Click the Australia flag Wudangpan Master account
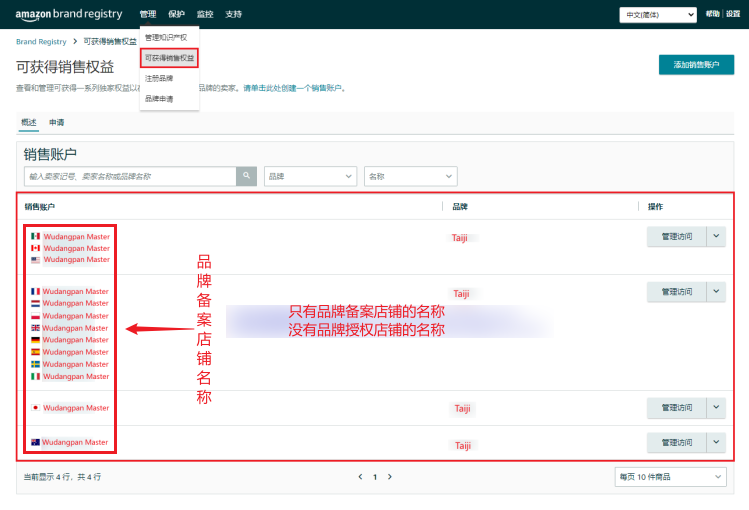This screenshot has height=510, width=749. click(76, 442)
